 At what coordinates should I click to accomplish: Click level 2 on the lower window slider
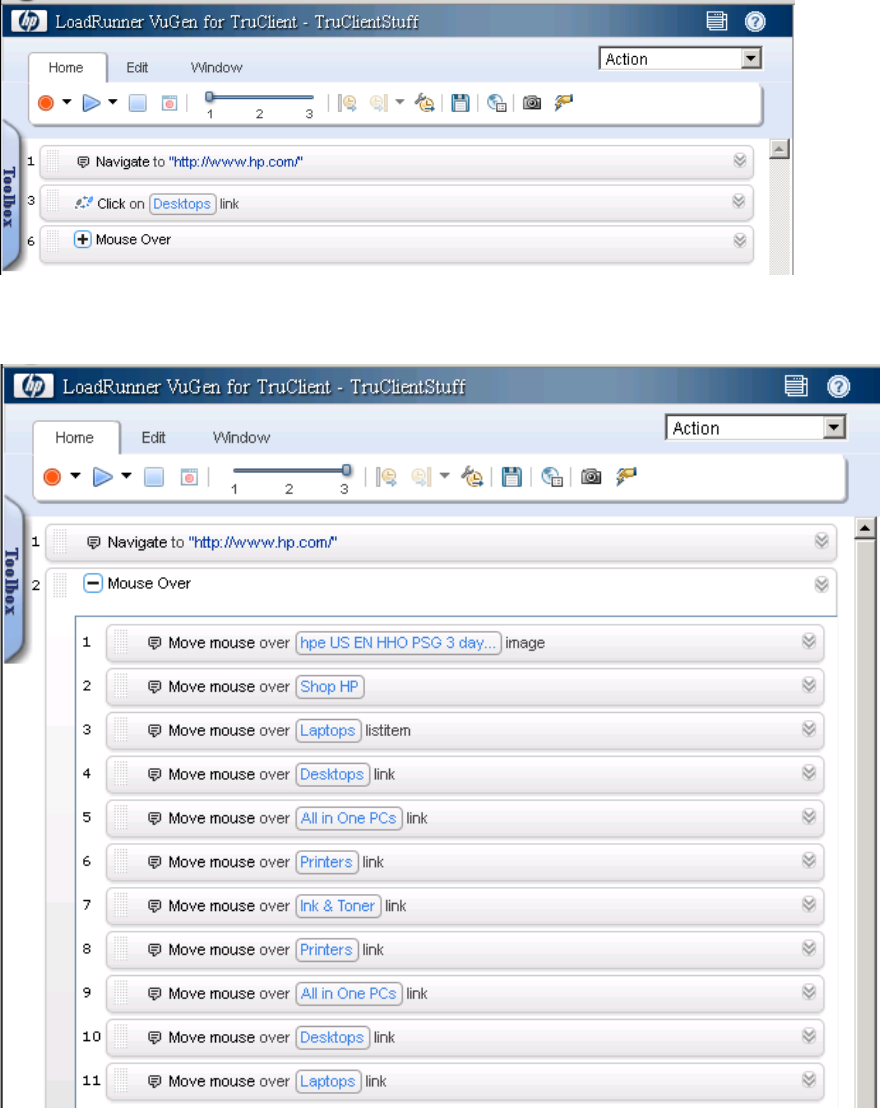(x=289, y=489)
